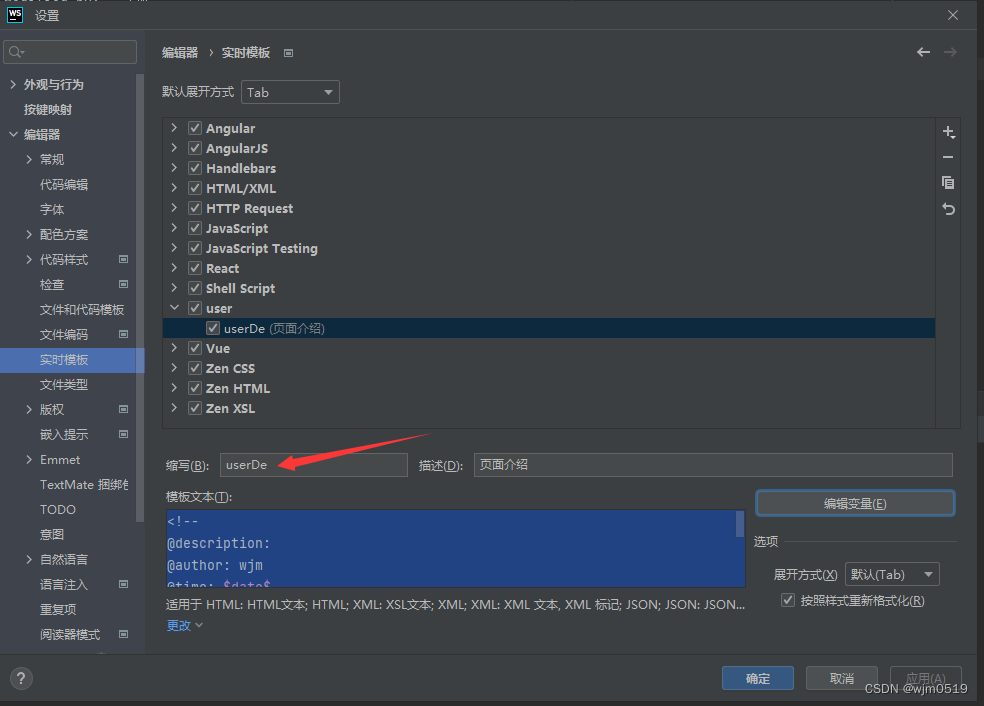
Task: Toggle 按照样式重新格式化 checkbox
Action: pyautogui.click(x=788, y=601)
